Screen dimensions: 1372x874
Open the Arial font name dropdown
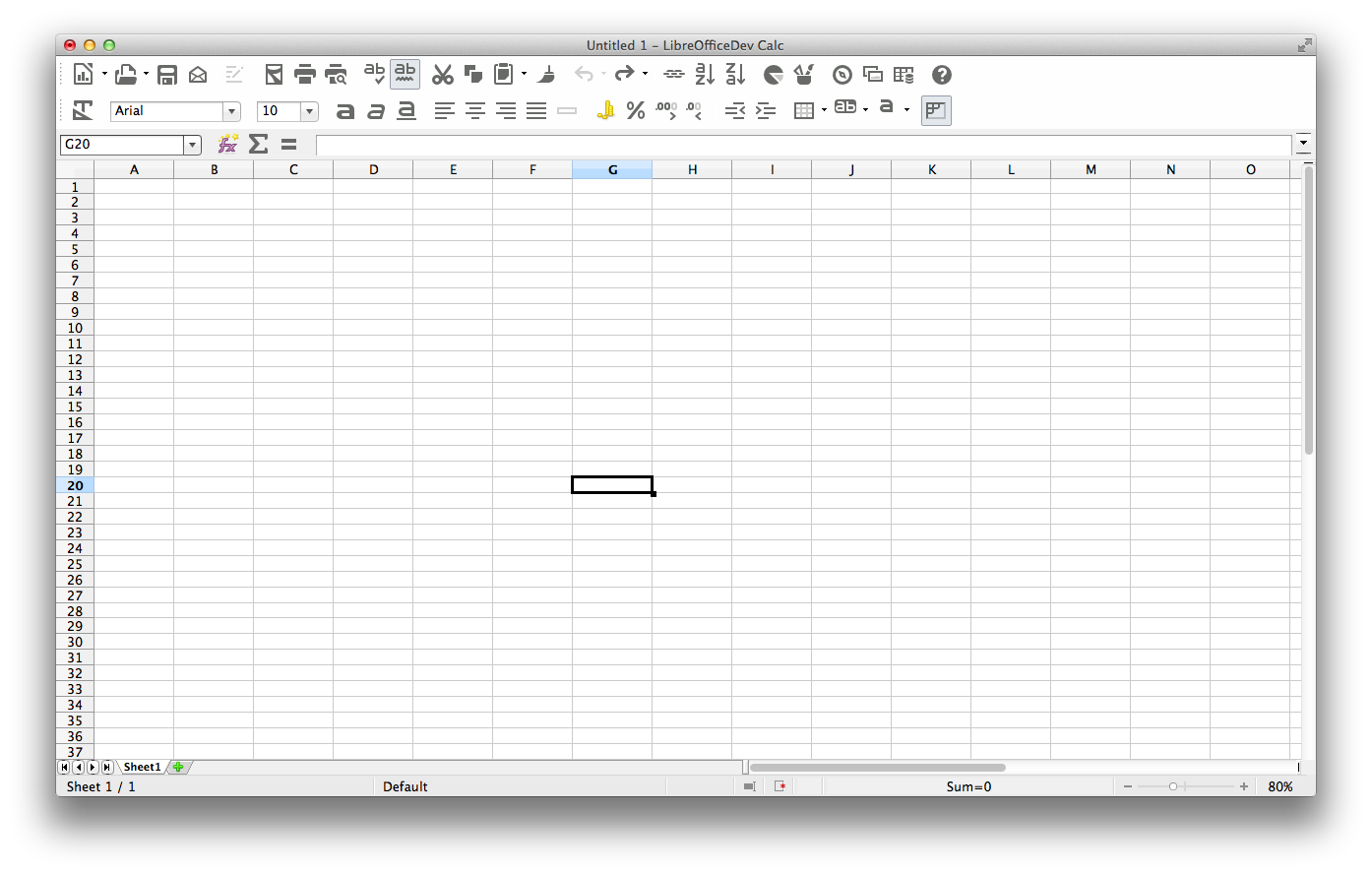231,111
